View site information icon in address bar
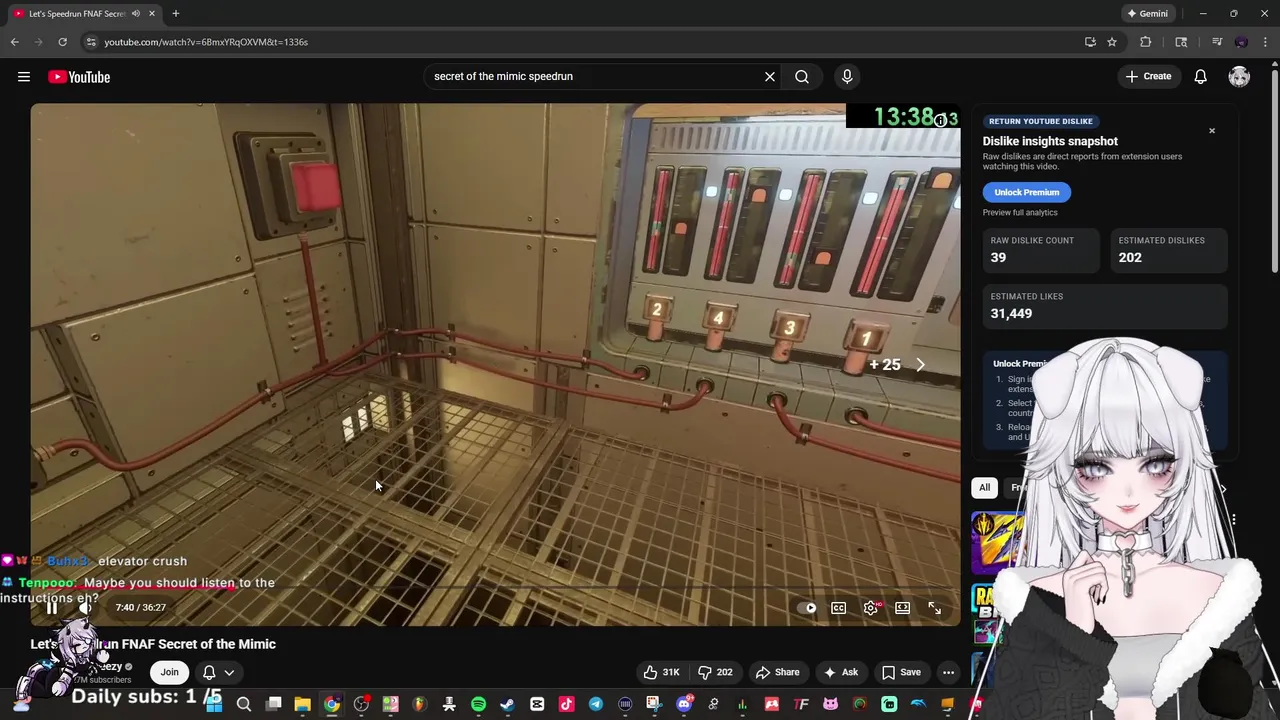Screen dimensions: 1280x720 coord(91,42)
